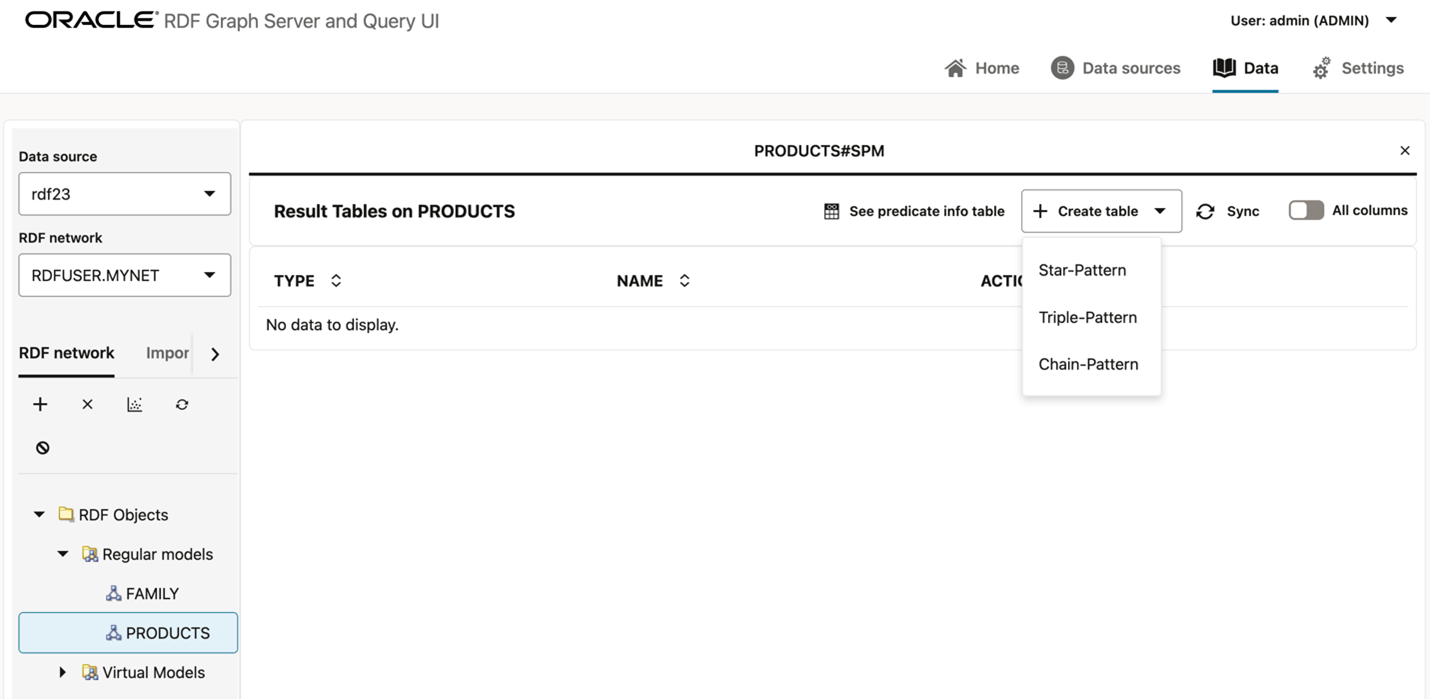Click the chart statistics icon in sidebar
This screenshot has height=699, width=1430.
134,404
